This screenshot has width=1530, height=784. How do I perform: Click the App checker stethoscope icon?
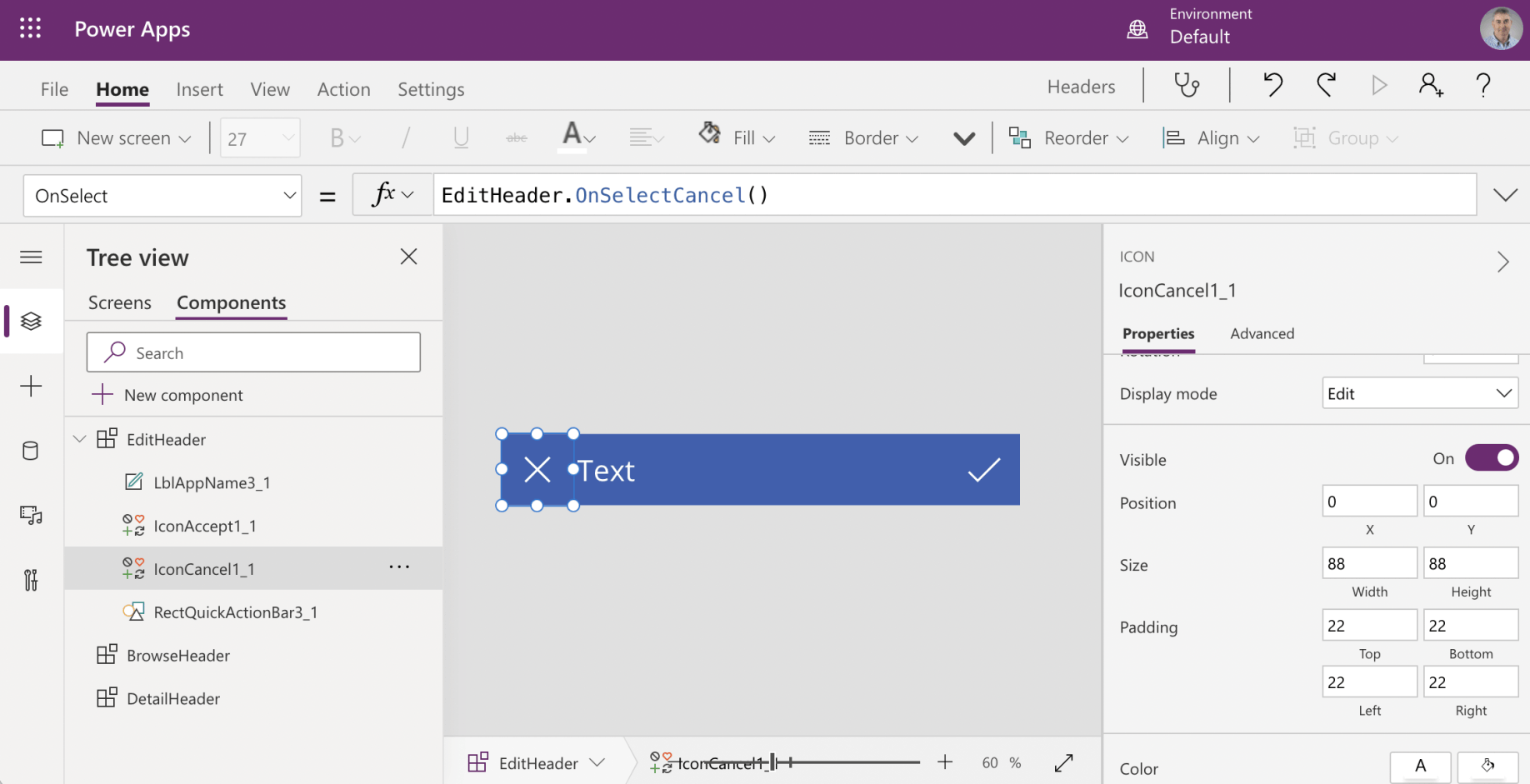pos(1187,85)
